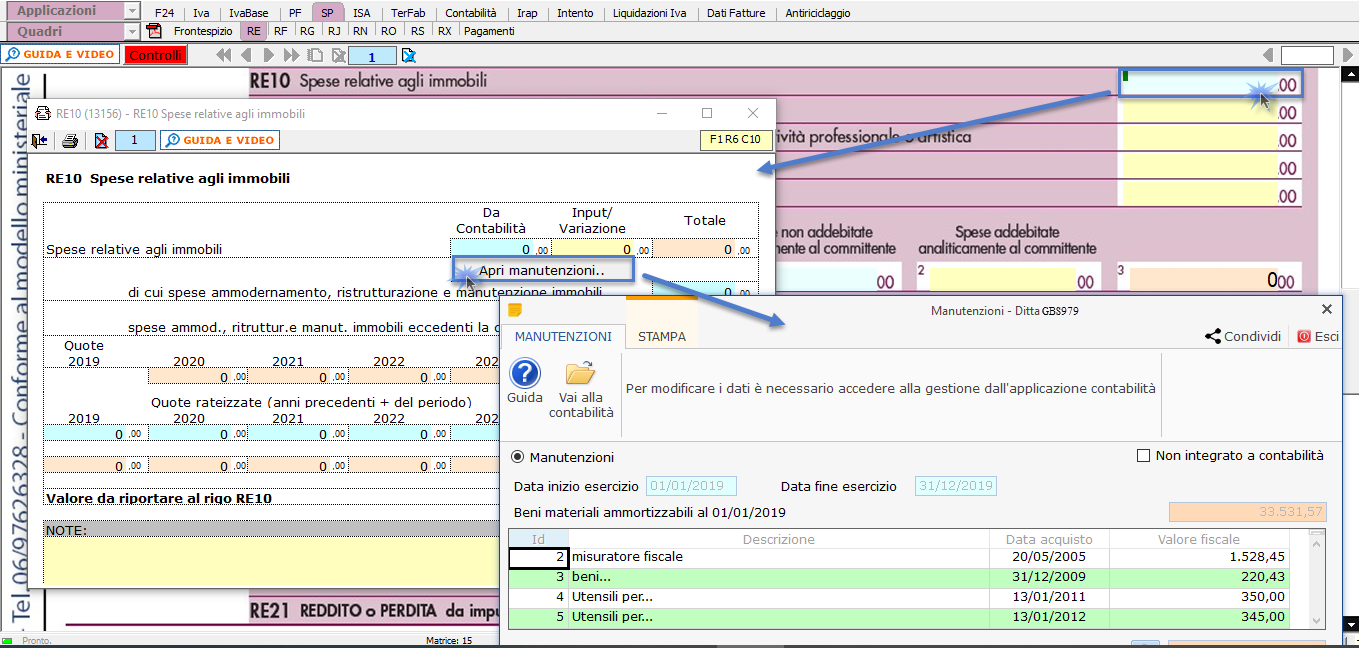This screenshot has width=1359, height=648.
Task: Click the Input/Variazione yellow cell
Action: click(601, 249)
